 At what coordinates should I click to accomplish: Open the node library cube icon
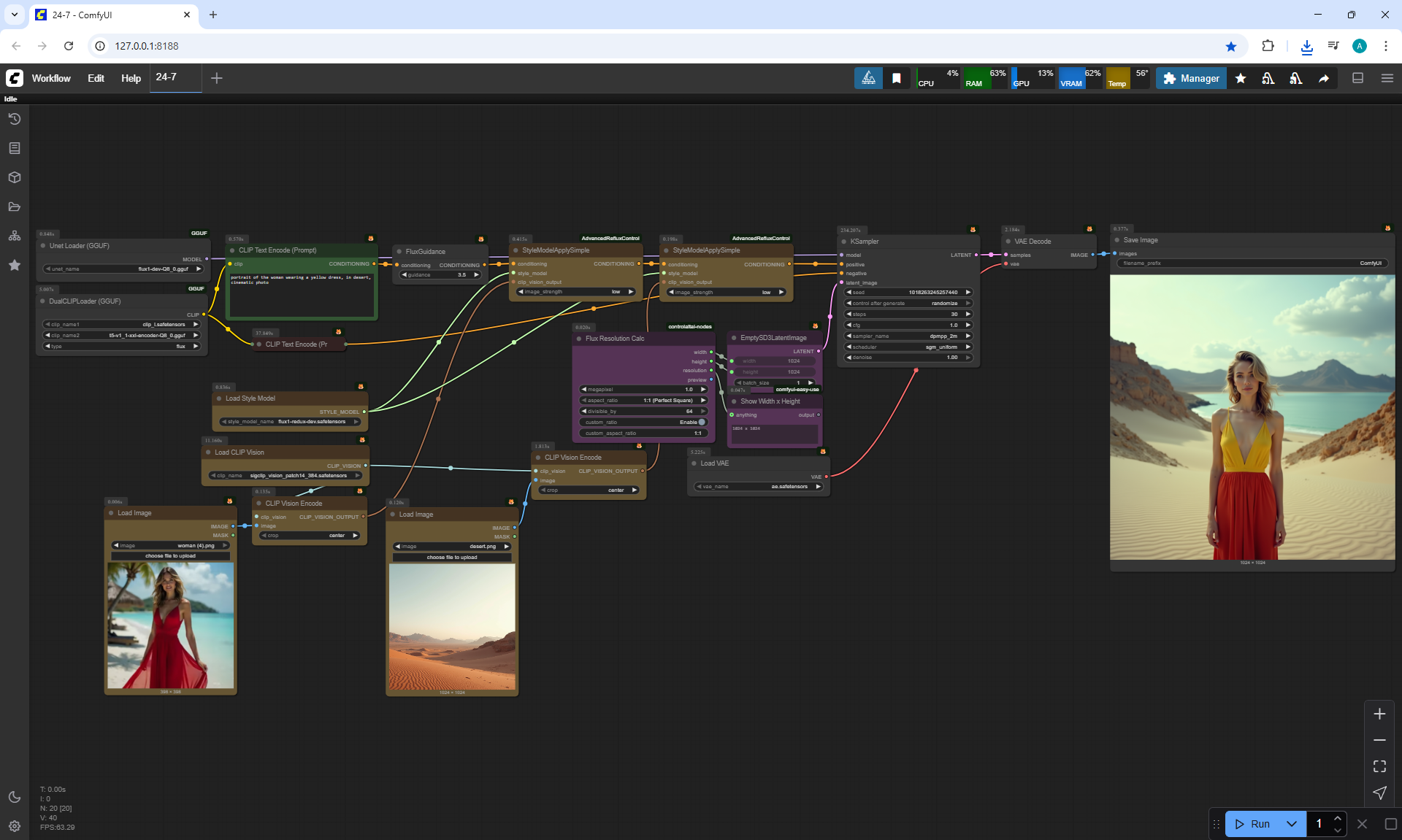(14, 177)
